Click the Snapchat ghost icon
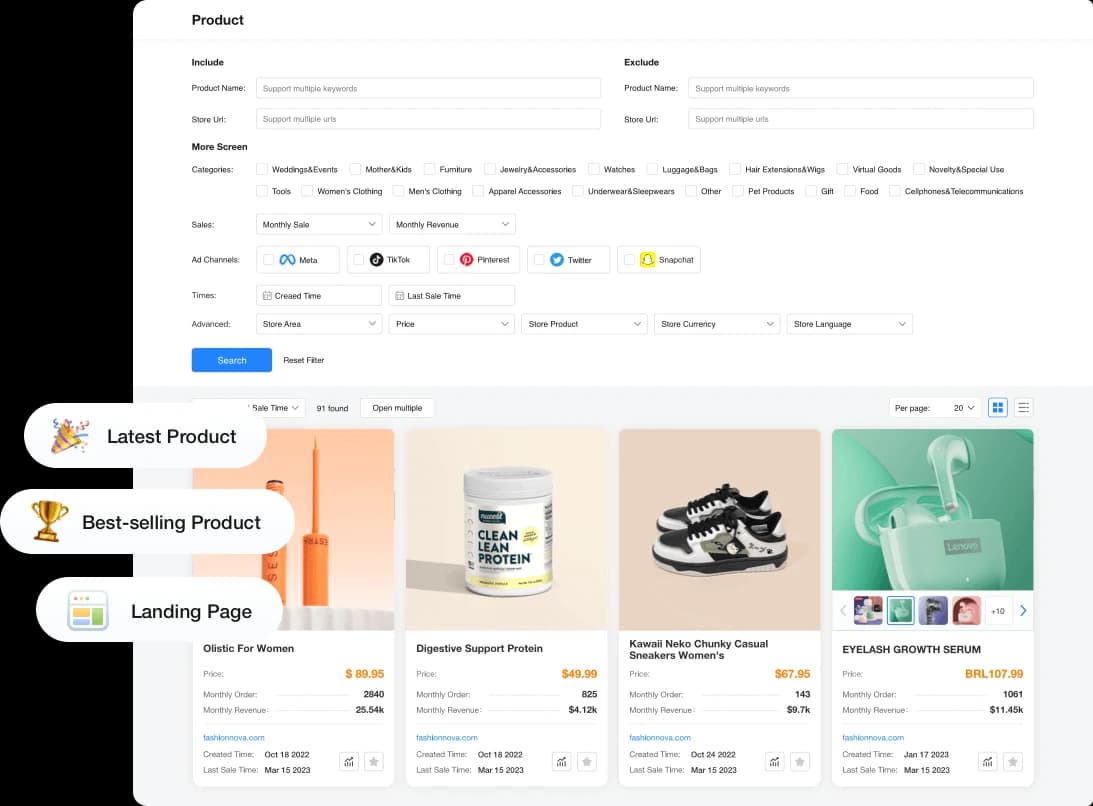 (647, 260)
